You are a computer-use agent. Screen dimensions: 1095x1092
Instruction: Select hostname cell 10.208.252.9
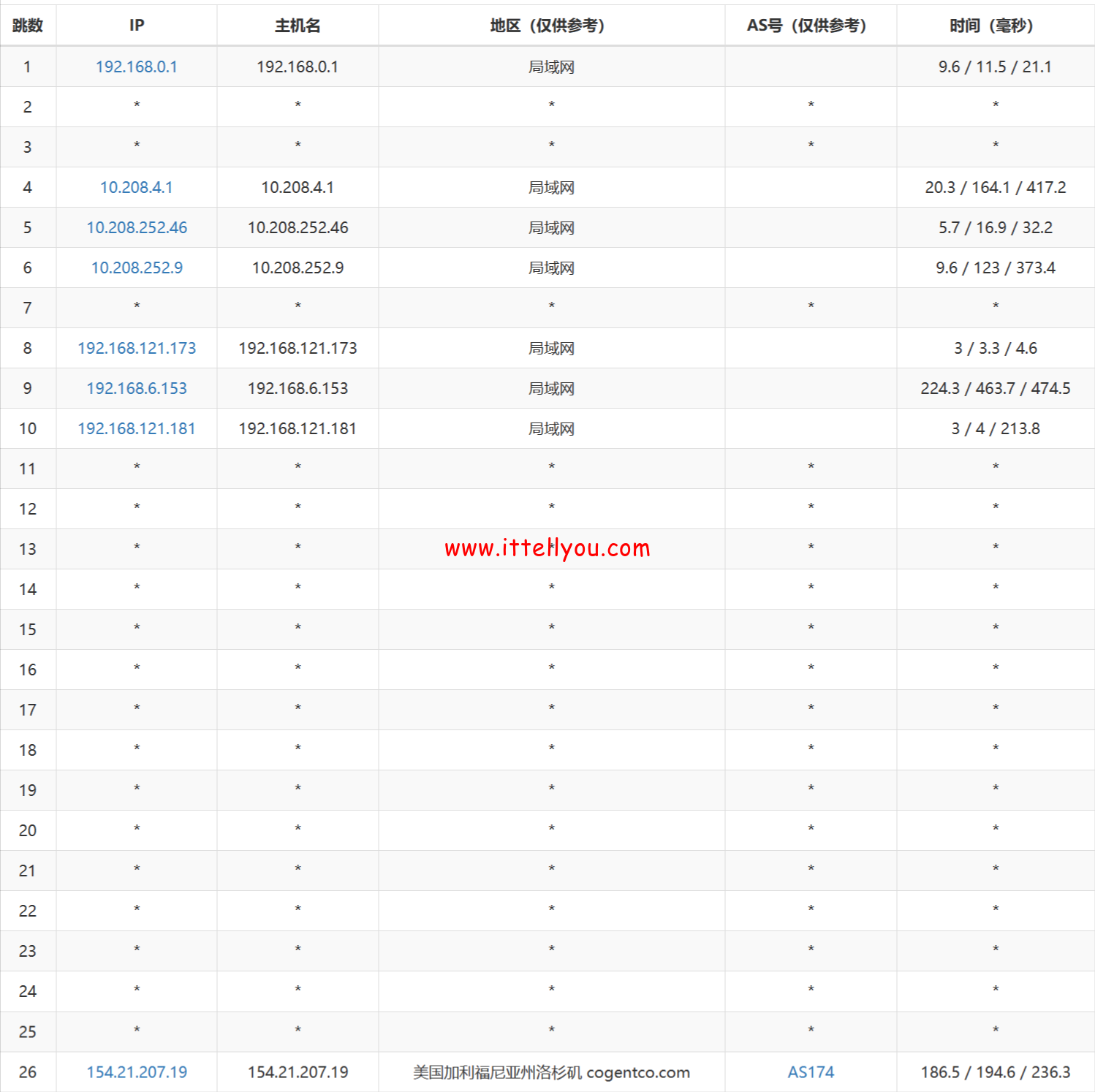coord(298,268)
